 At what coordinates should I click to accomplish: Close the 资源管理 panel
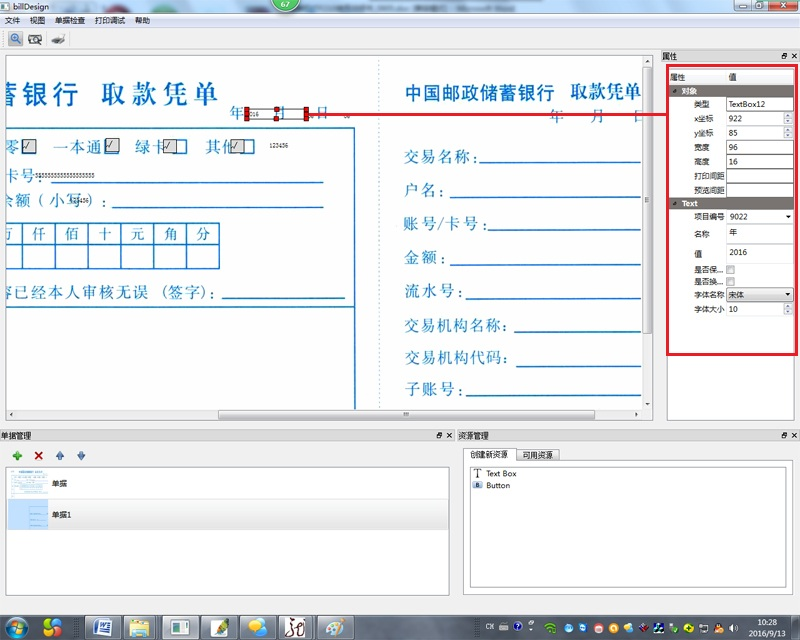pos(794,435)
